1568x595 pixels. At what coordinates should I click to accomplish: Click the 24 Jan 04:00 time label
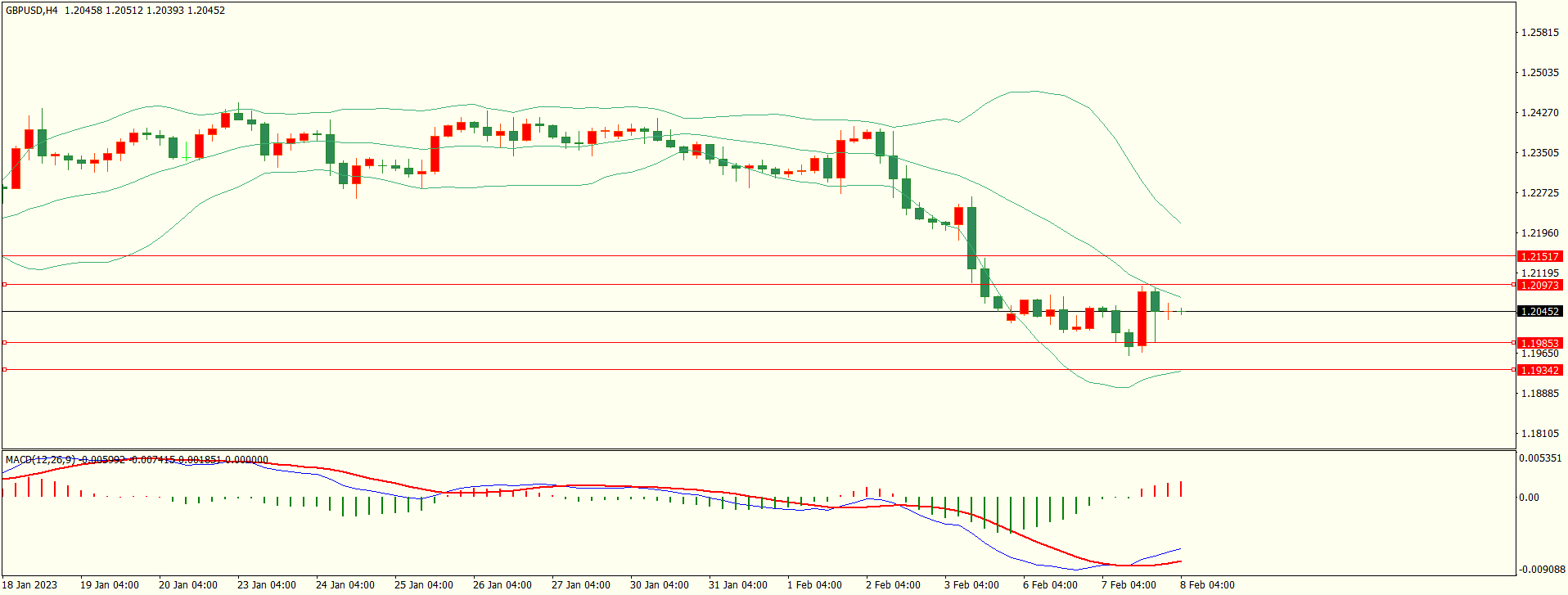click(345, 584)
